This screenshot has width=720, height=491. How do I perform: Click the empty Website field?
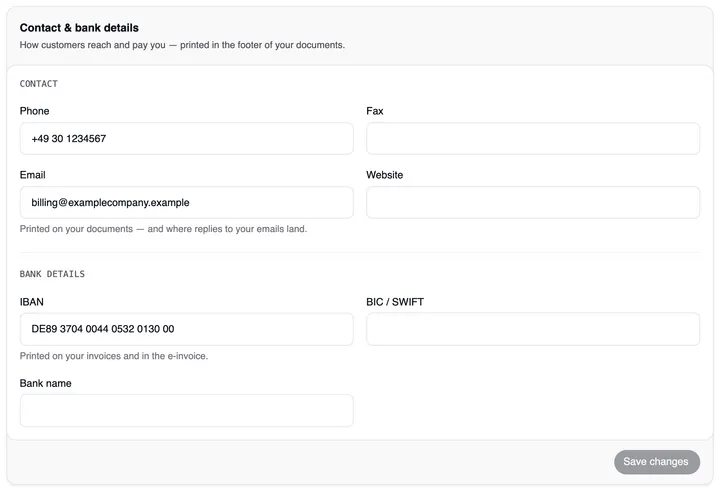[533, 203]
